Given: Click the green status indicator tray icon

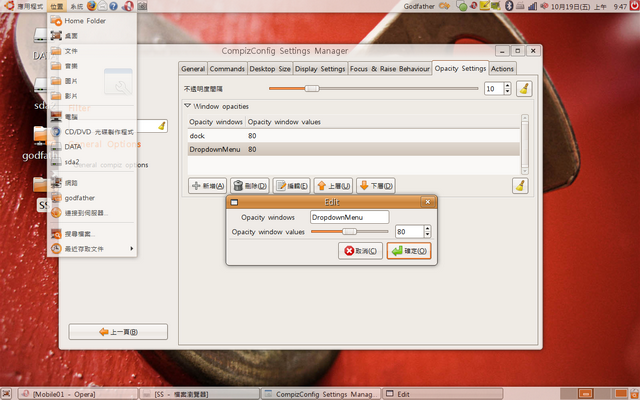Looking at the screenshot, I should 462,6.
